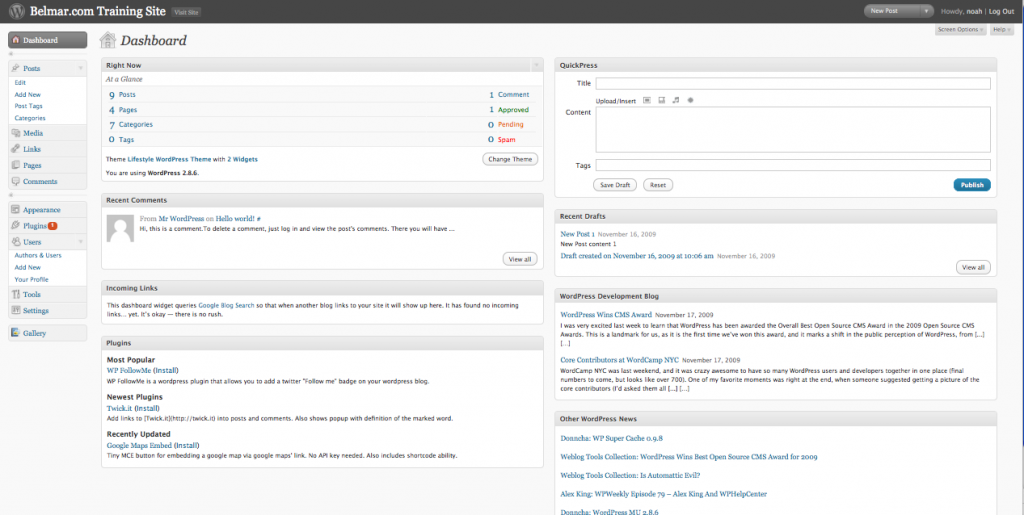Select Add New under Users
Image resolution: width=1024 pixels, height=515 pixels.
(27, 268)
